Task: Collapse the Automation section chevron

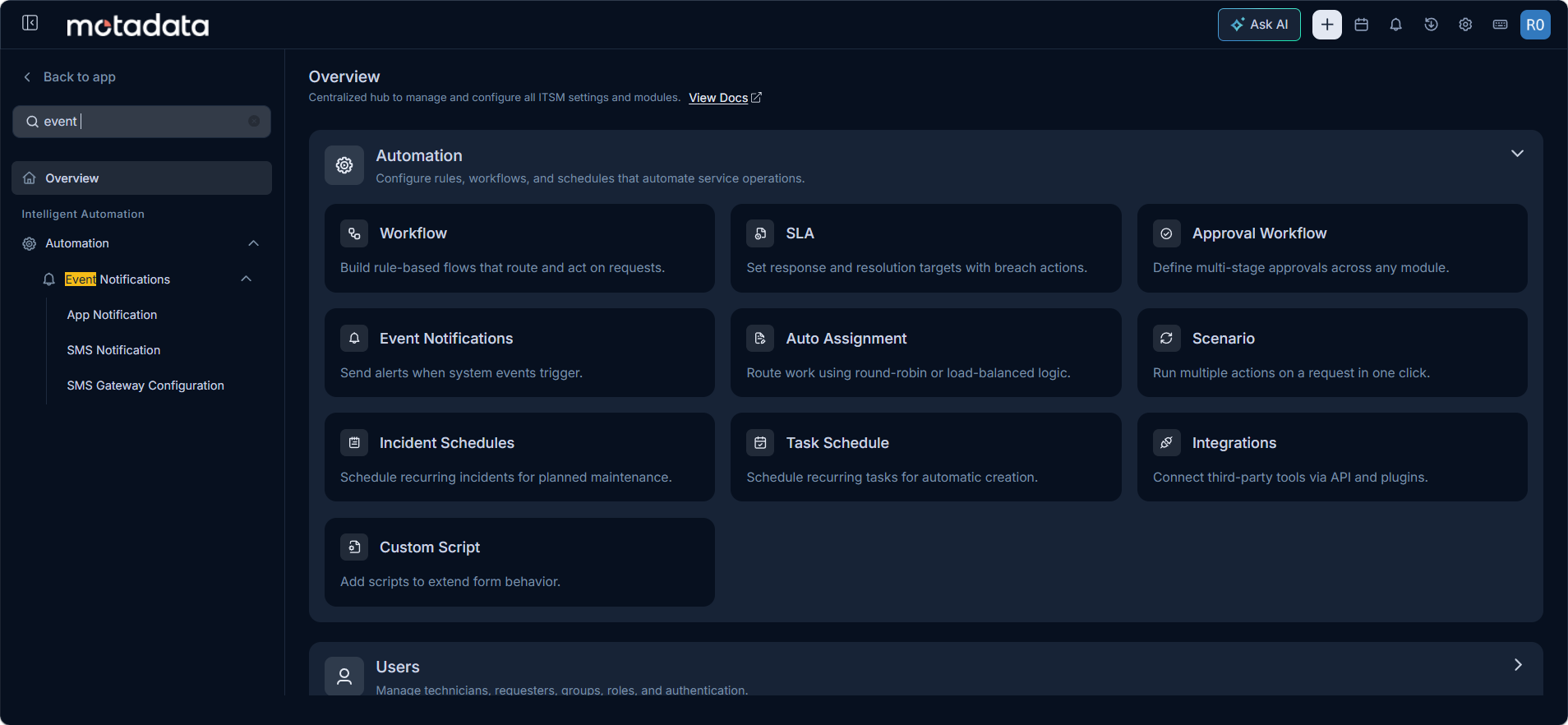Action: point(1517,154)
